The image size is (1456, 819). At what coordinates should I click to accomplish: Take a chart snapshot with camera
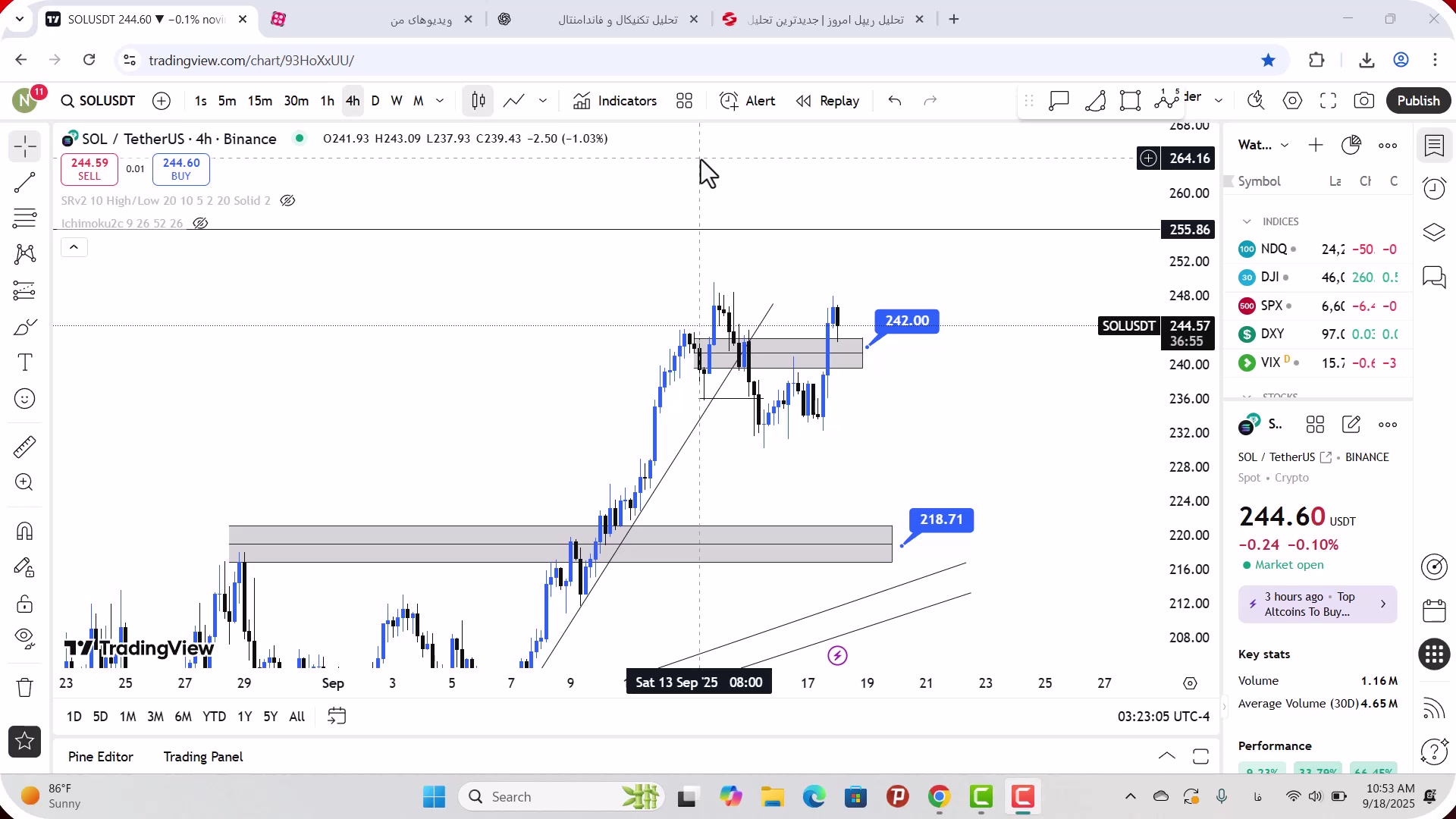coord(1364,101)
